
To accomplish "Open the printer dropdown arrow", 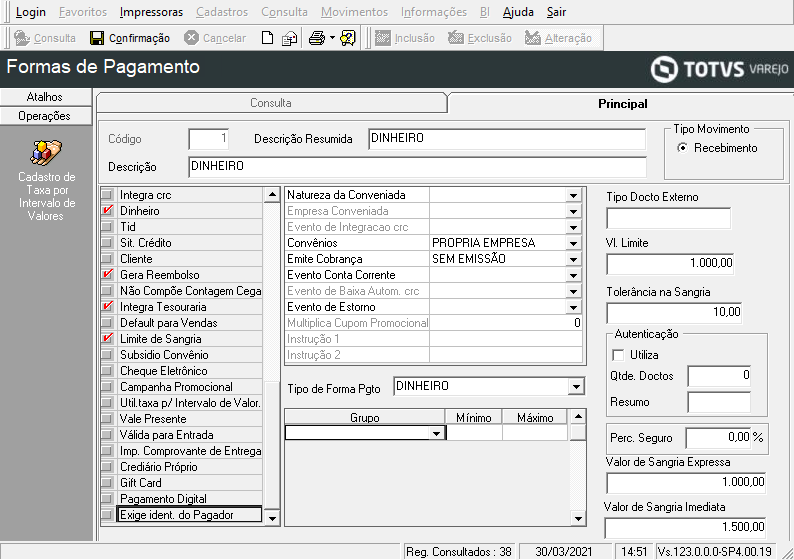I will [x=332, y=38].
